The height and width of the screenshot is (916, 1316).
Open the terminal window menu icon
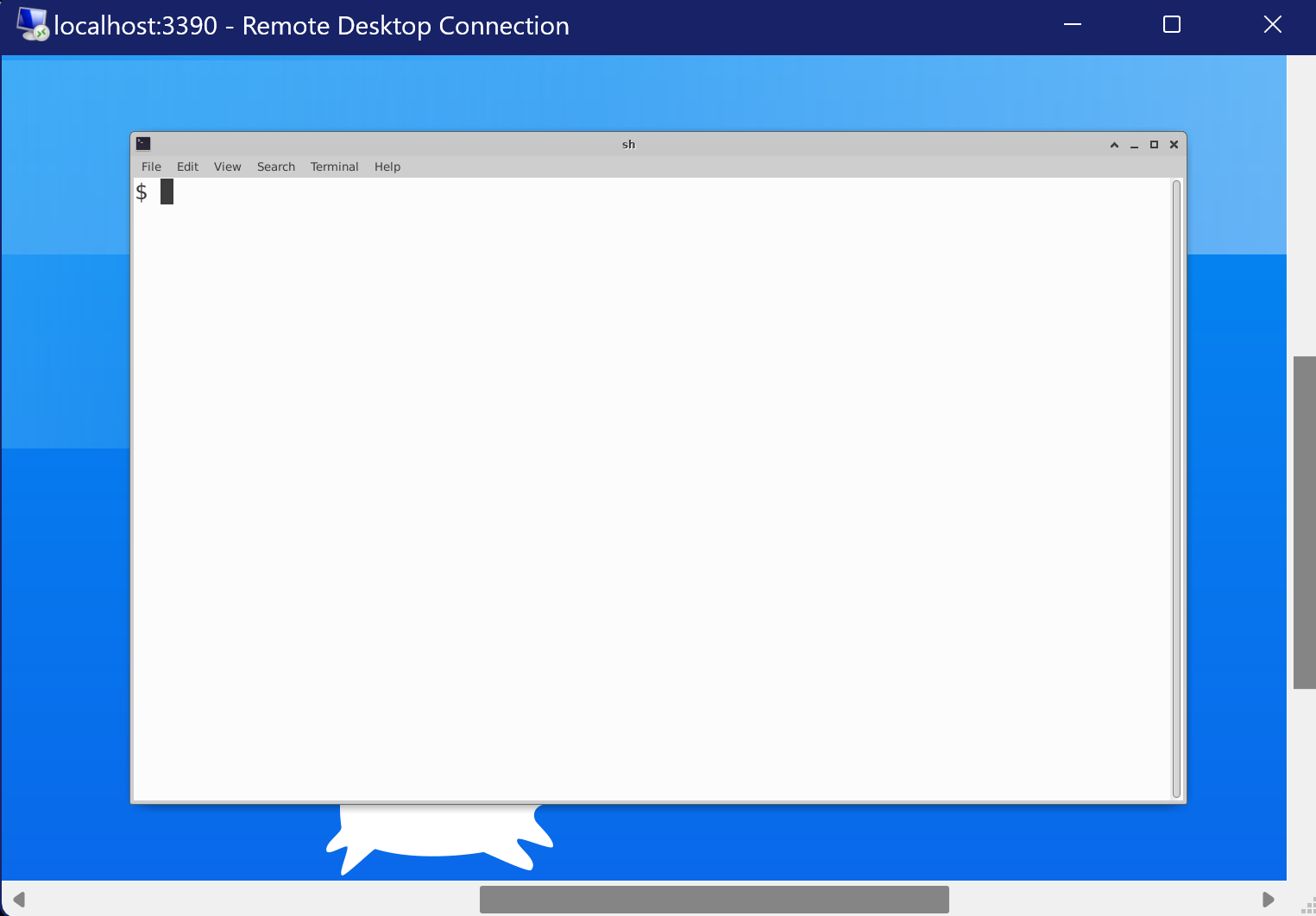[144, 144]
